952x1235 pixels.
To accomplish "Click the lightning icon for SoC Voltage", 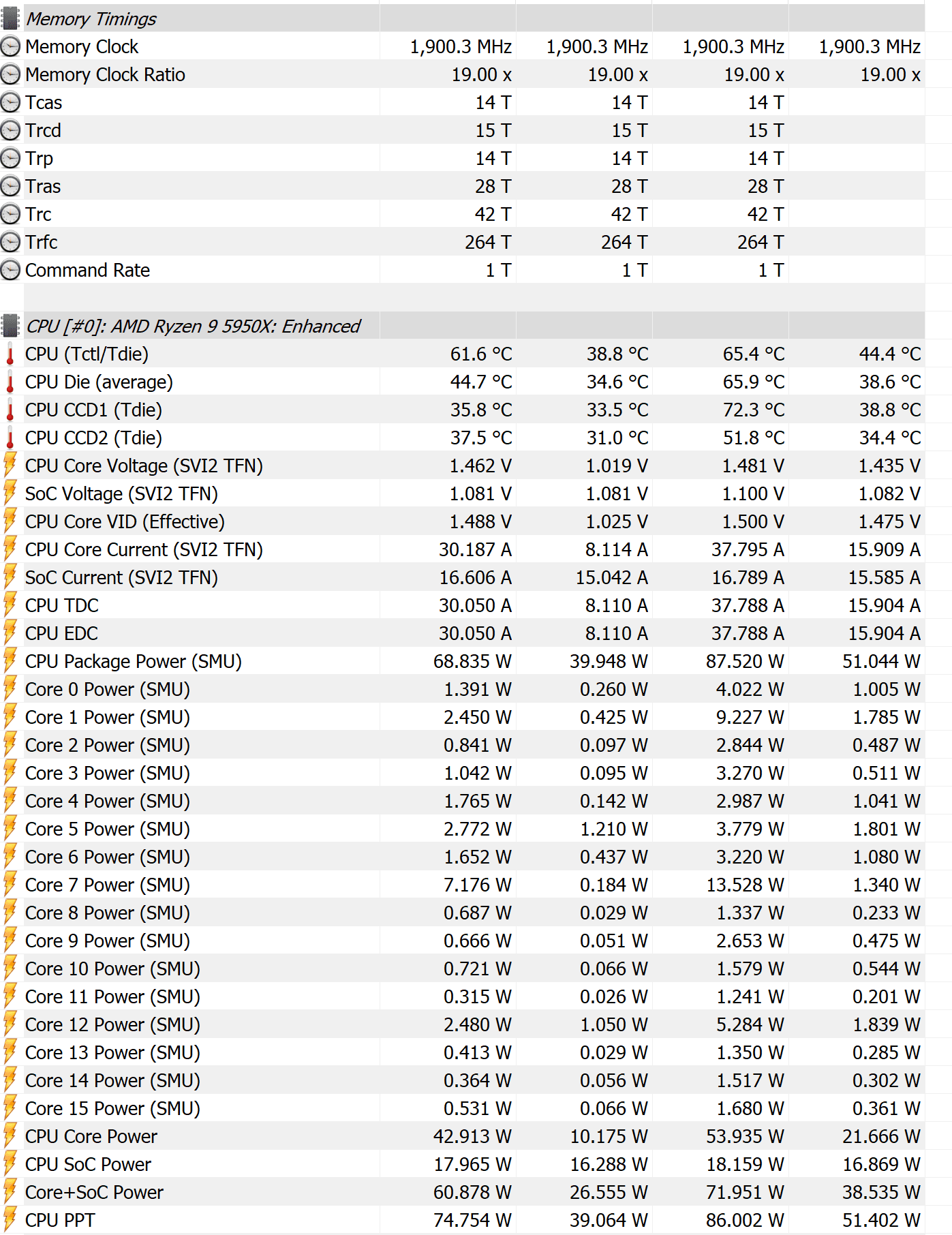I will click(10, 493).
